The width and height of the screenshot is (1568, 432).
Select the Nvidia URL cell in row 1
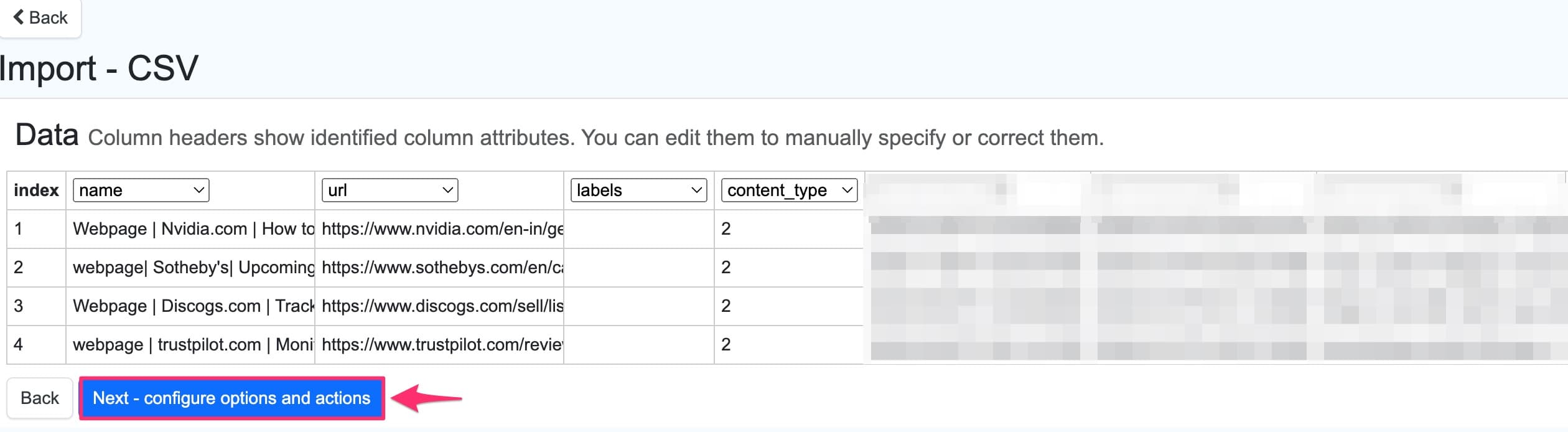tap(439, 229)
